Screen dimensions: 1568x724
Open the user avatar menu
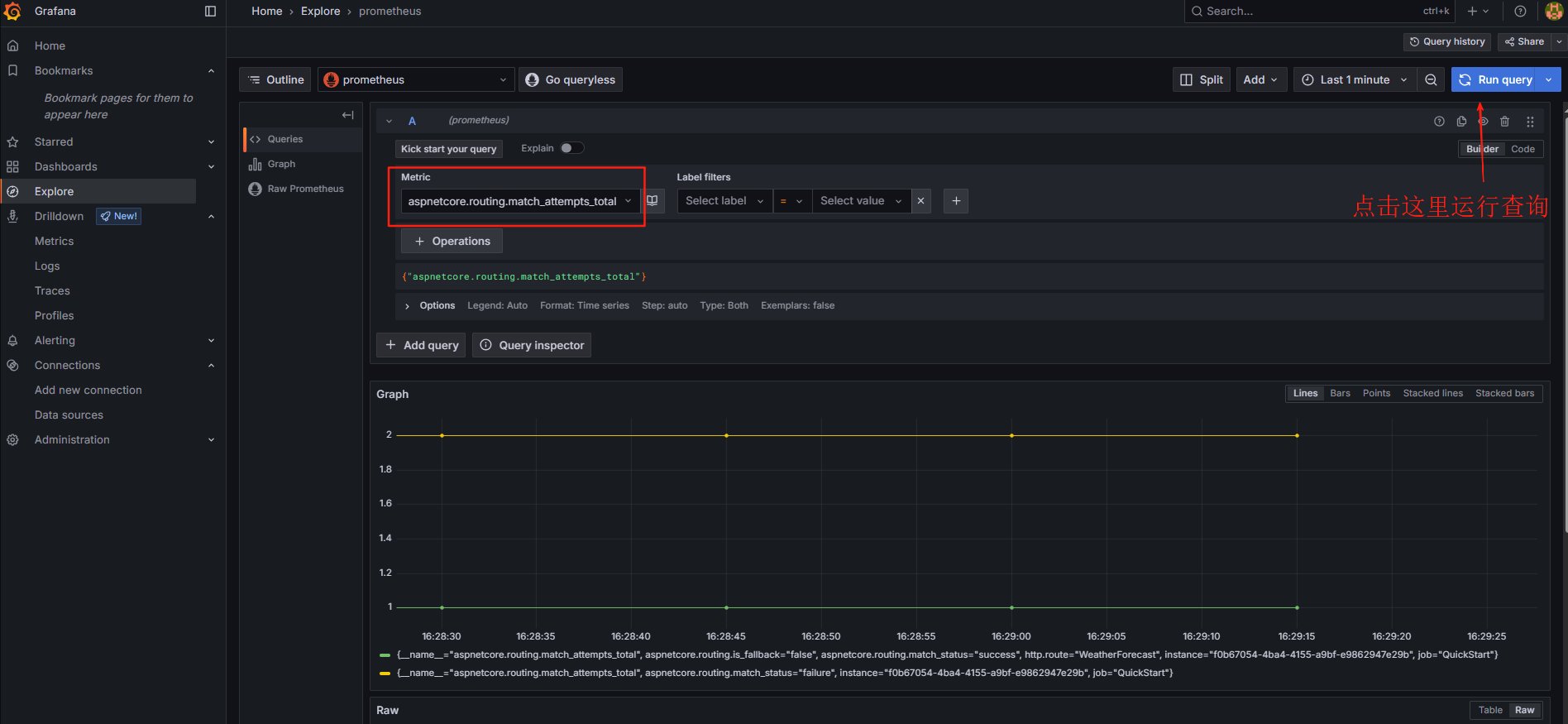[x=1554, y=12]
